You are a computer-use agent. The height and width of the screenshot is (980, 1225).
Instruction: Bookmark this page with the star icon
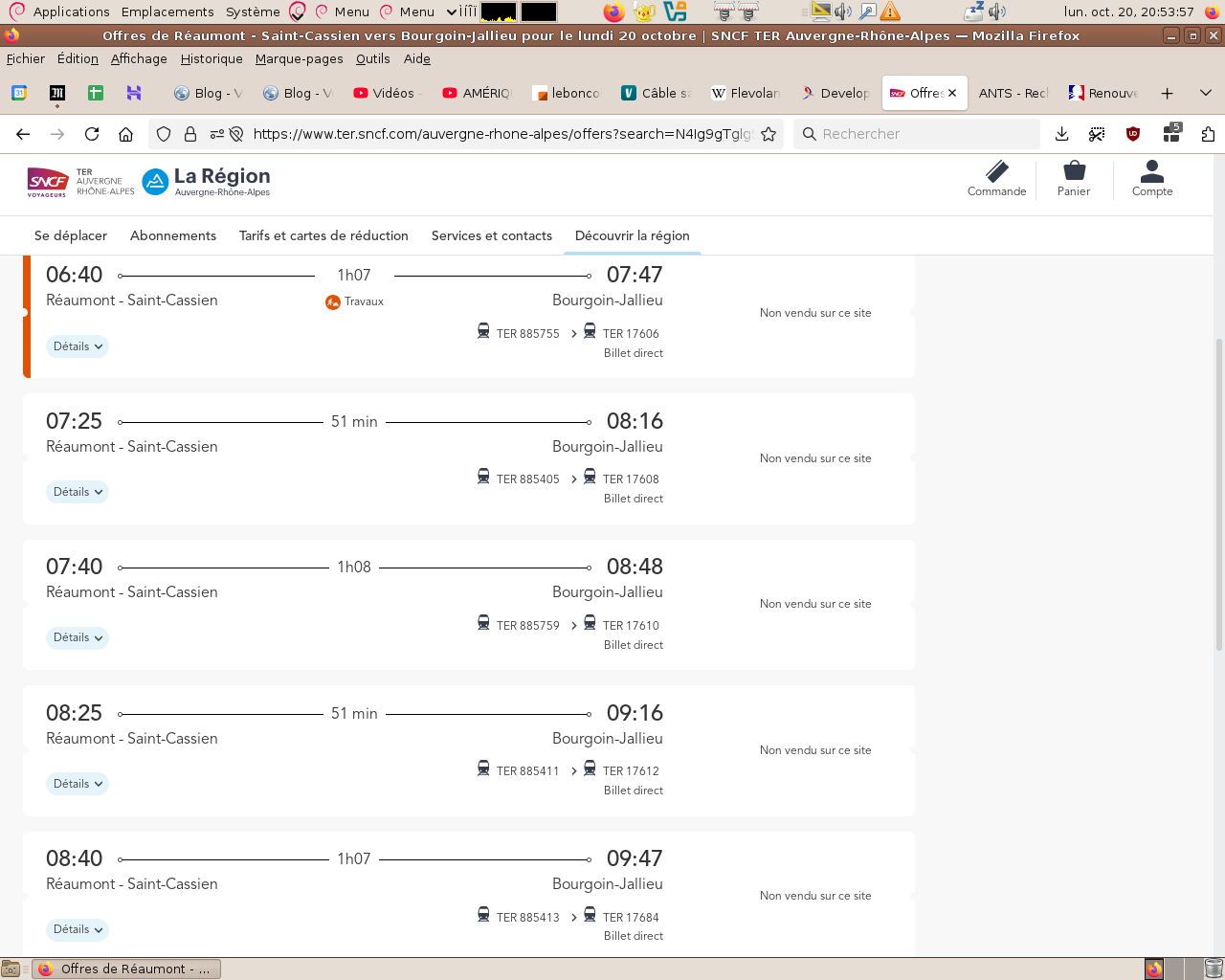[x=768, y=134]
